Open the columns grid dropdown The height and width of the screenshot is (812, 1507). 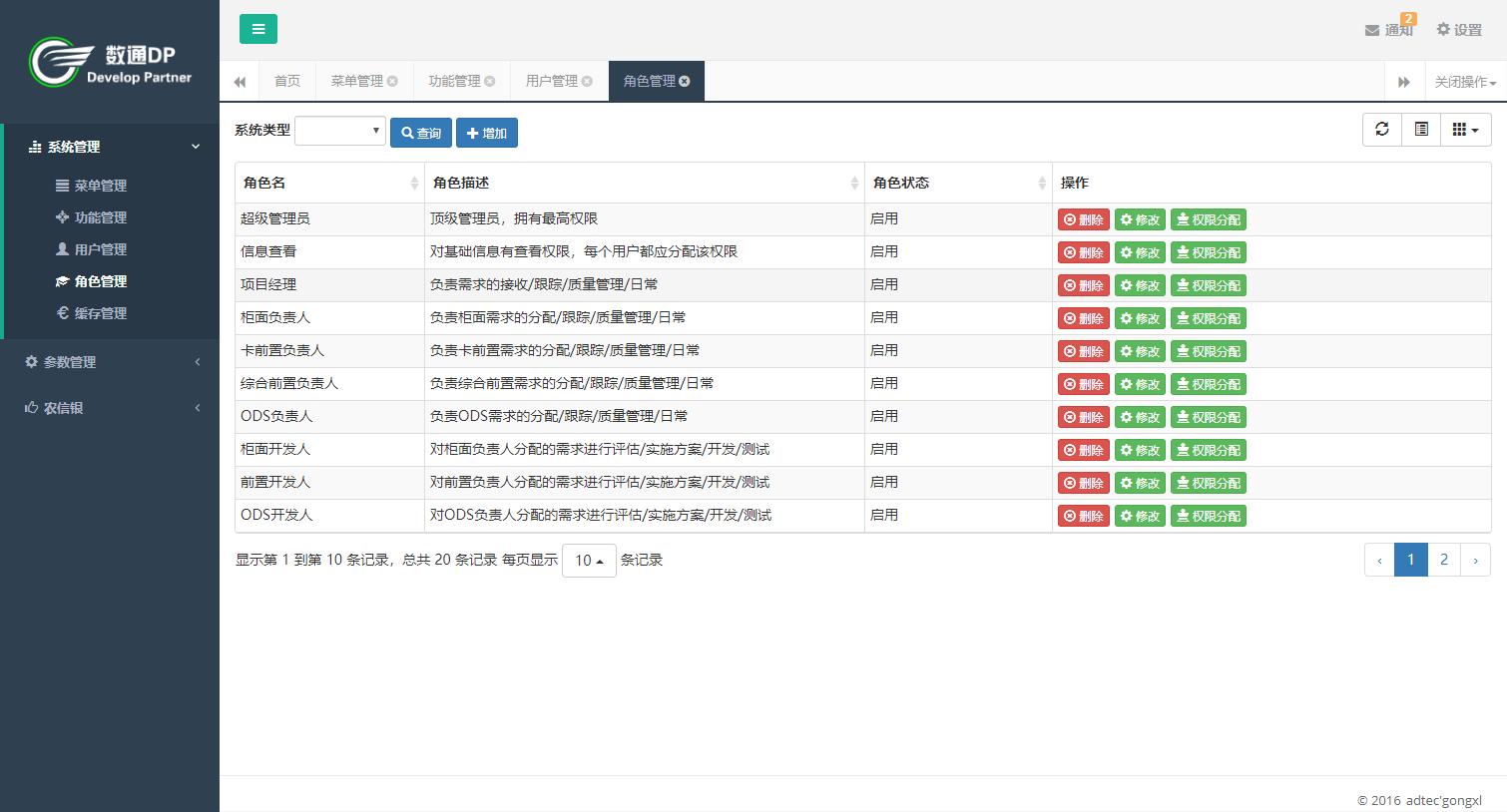point(1466,130)
